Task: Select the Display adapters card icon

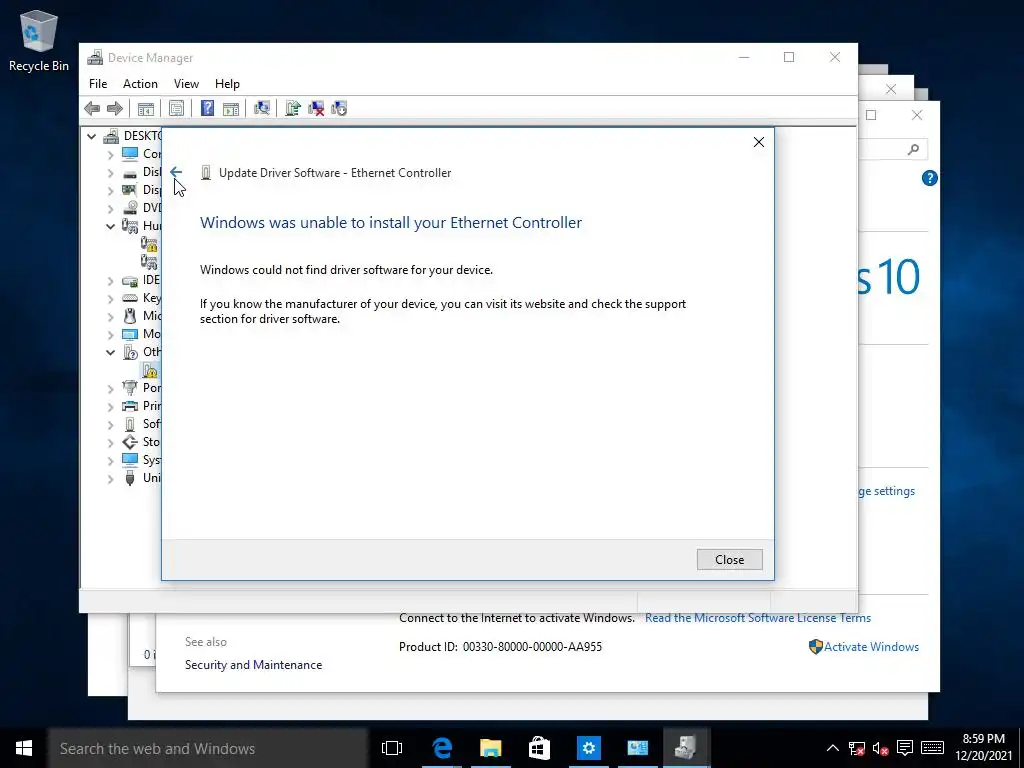Action: (x=130, y=190)
